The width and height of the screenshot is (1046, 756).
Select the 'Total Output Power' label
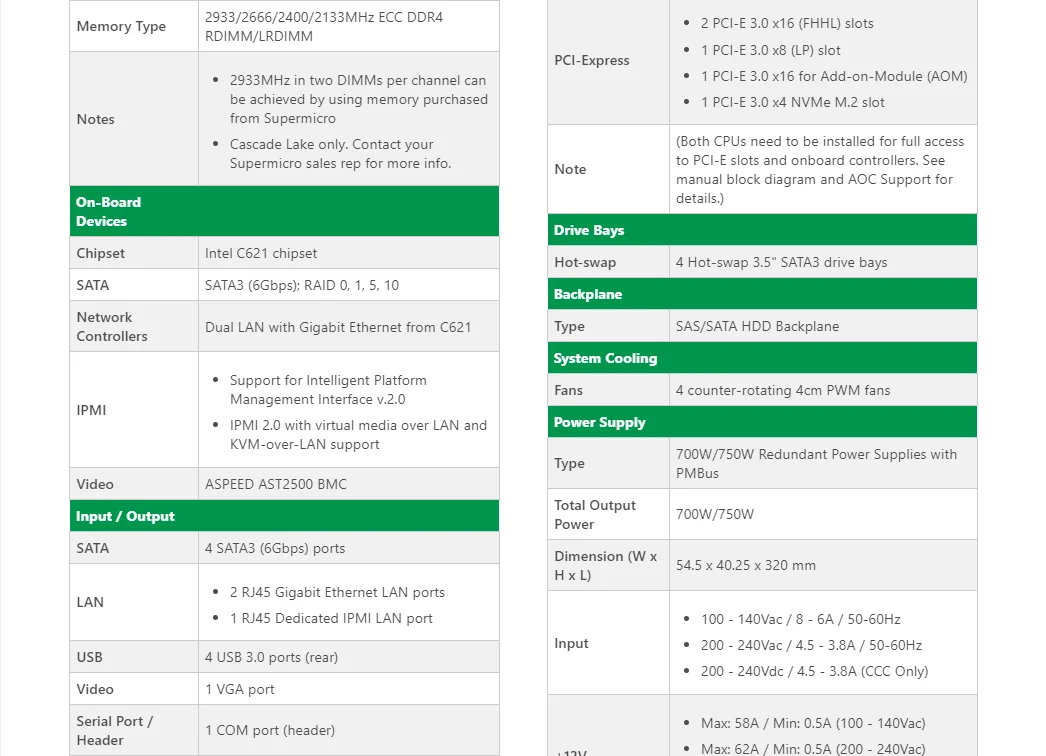595,514
